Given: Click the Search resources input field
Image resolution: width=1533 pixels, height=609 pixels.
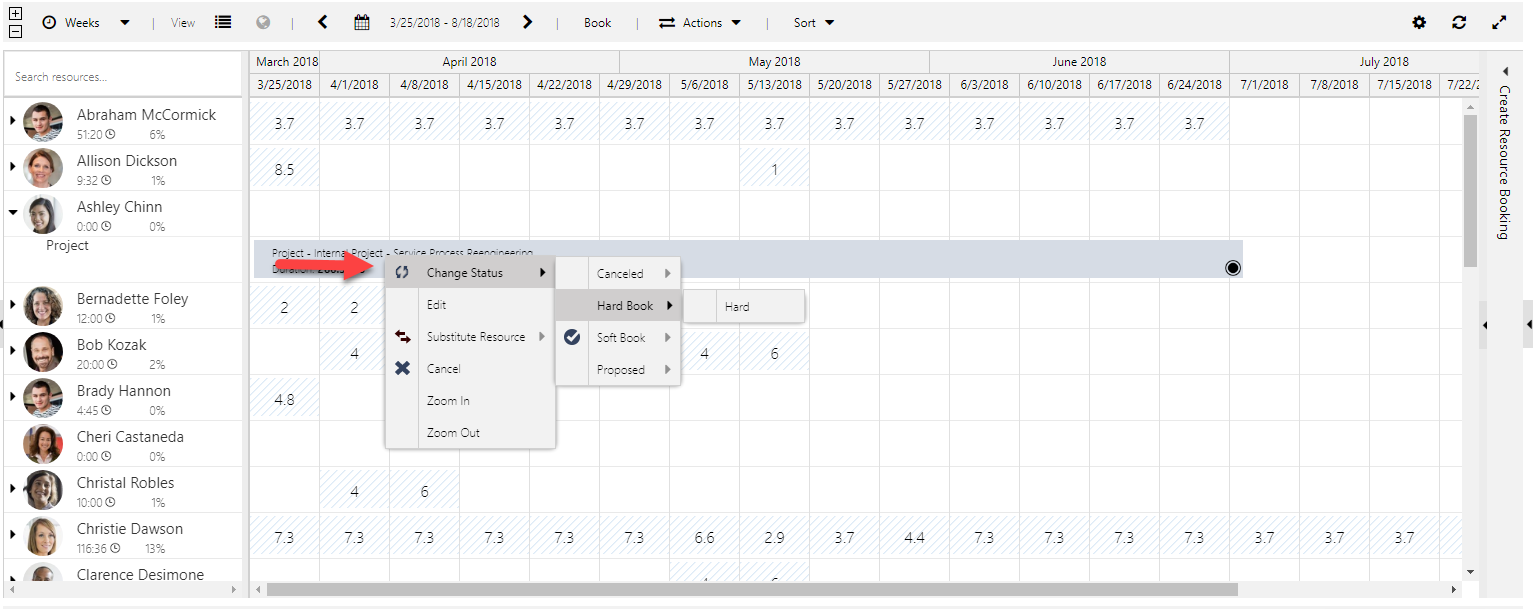Looking at the screenshot, I should [x=122, y=77].
